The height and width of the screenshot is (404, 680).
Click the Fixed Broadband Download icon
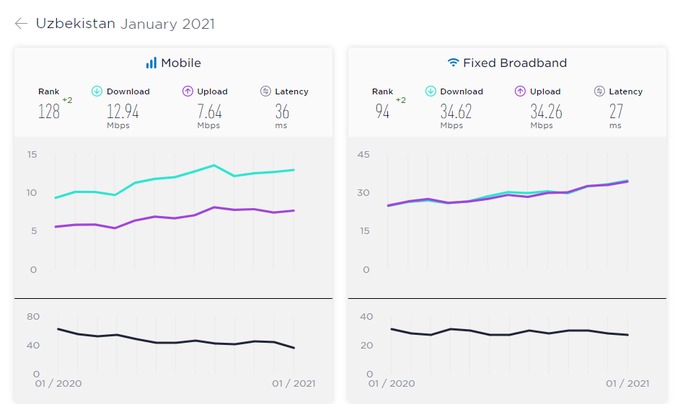coord(432,91)
